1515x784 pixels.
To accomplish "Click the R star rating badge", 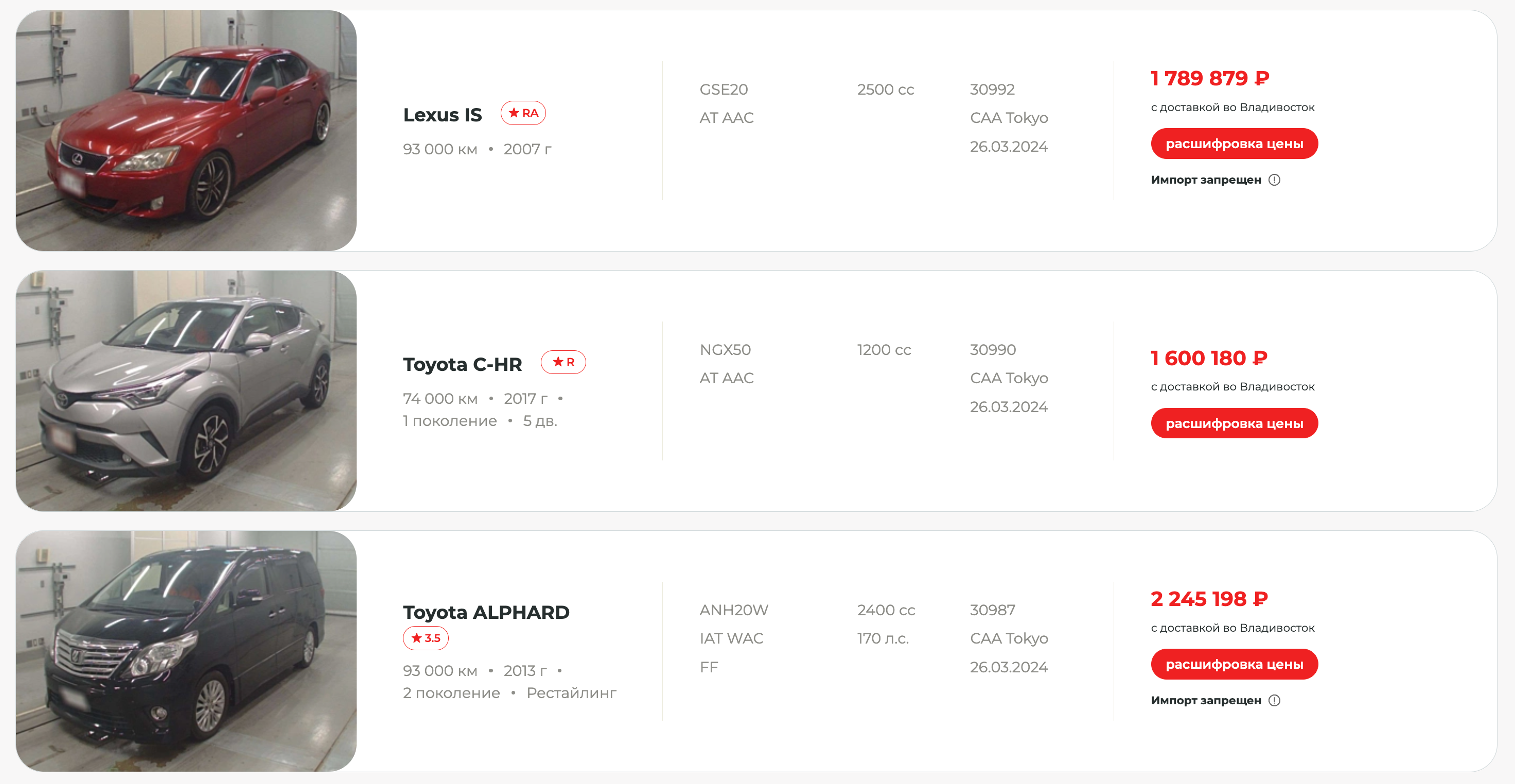I will pos(563,362).
